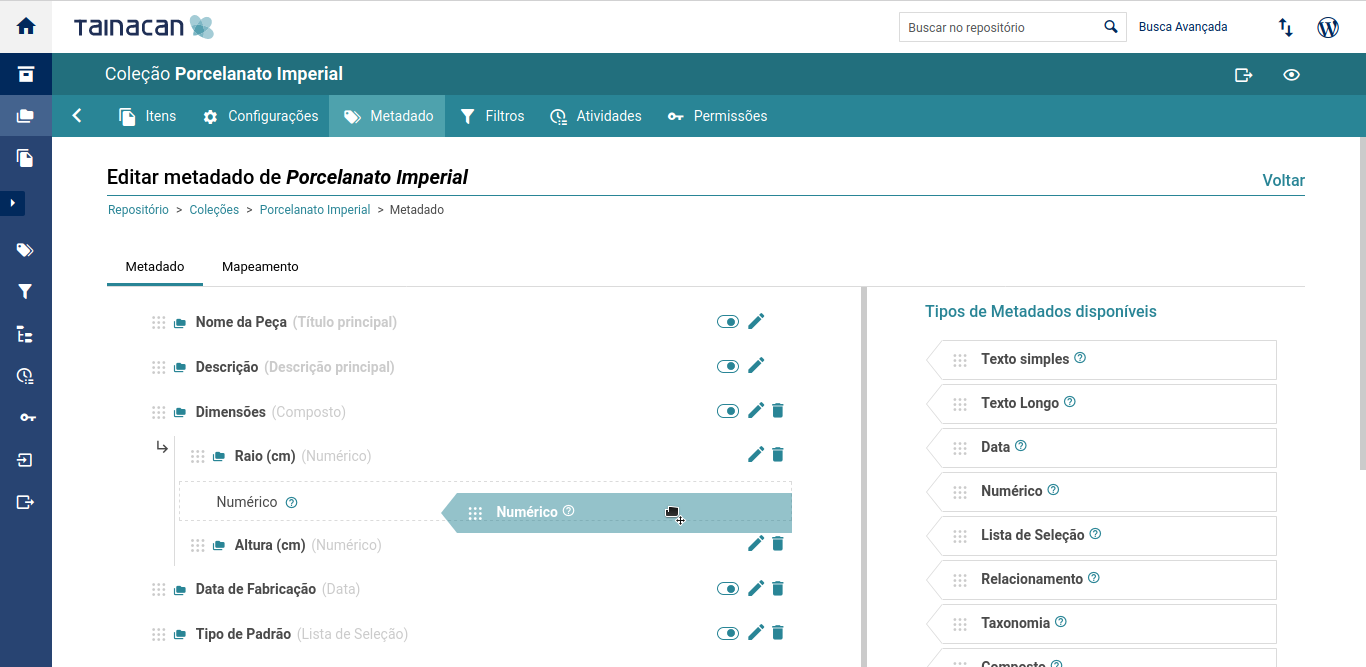Screen dimensions: 1366x667
Task: Open the WordPress logo icon
Action: tap(1328, 27)
